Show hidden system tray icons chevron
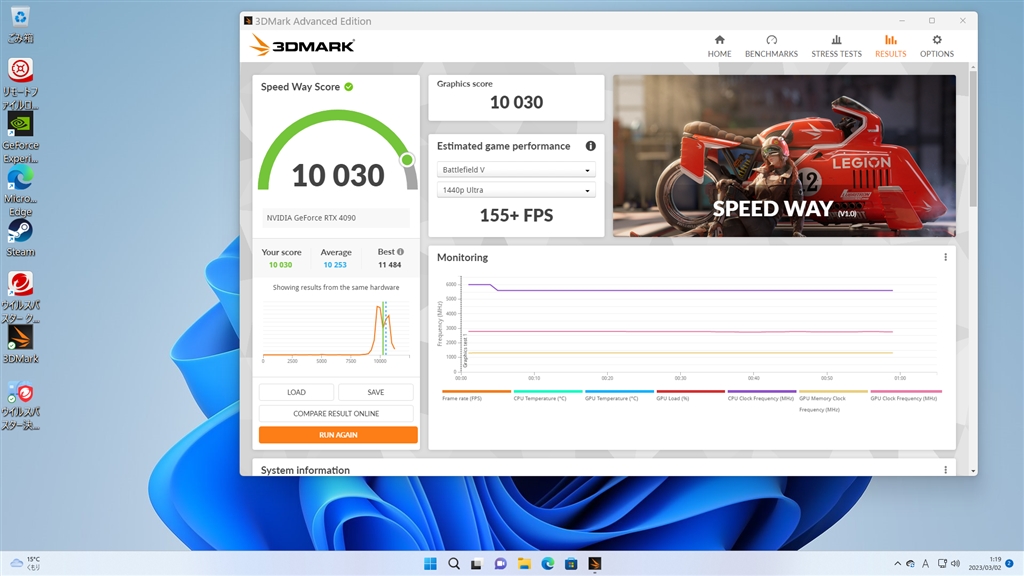The height and width of the screenshot is (576, 1024). 897,564
